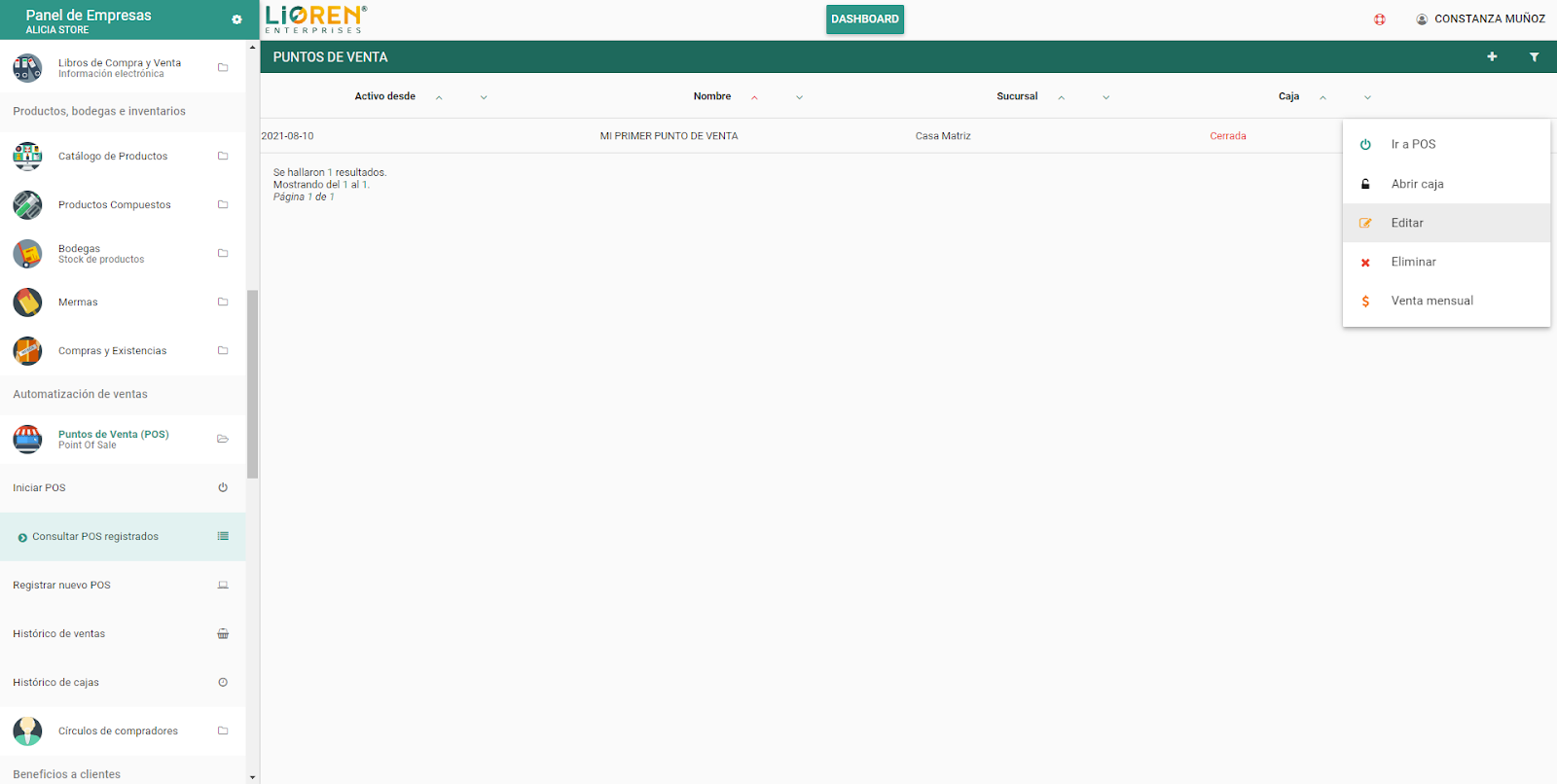Click the plus icon to add point of sale
Image resolution: width=1557 pixels, height=784 pixels.
[1492, 56]
